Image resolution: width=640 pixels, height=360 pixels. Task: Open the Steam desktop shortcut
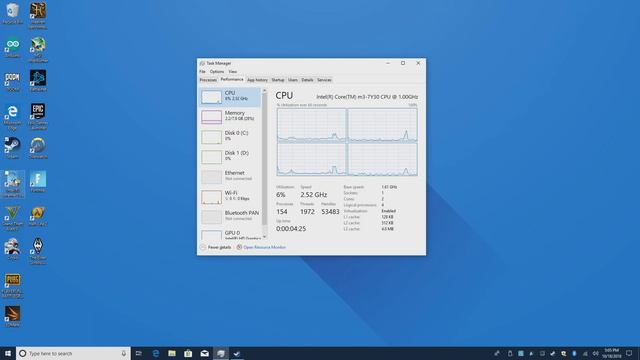coord(12,148)
